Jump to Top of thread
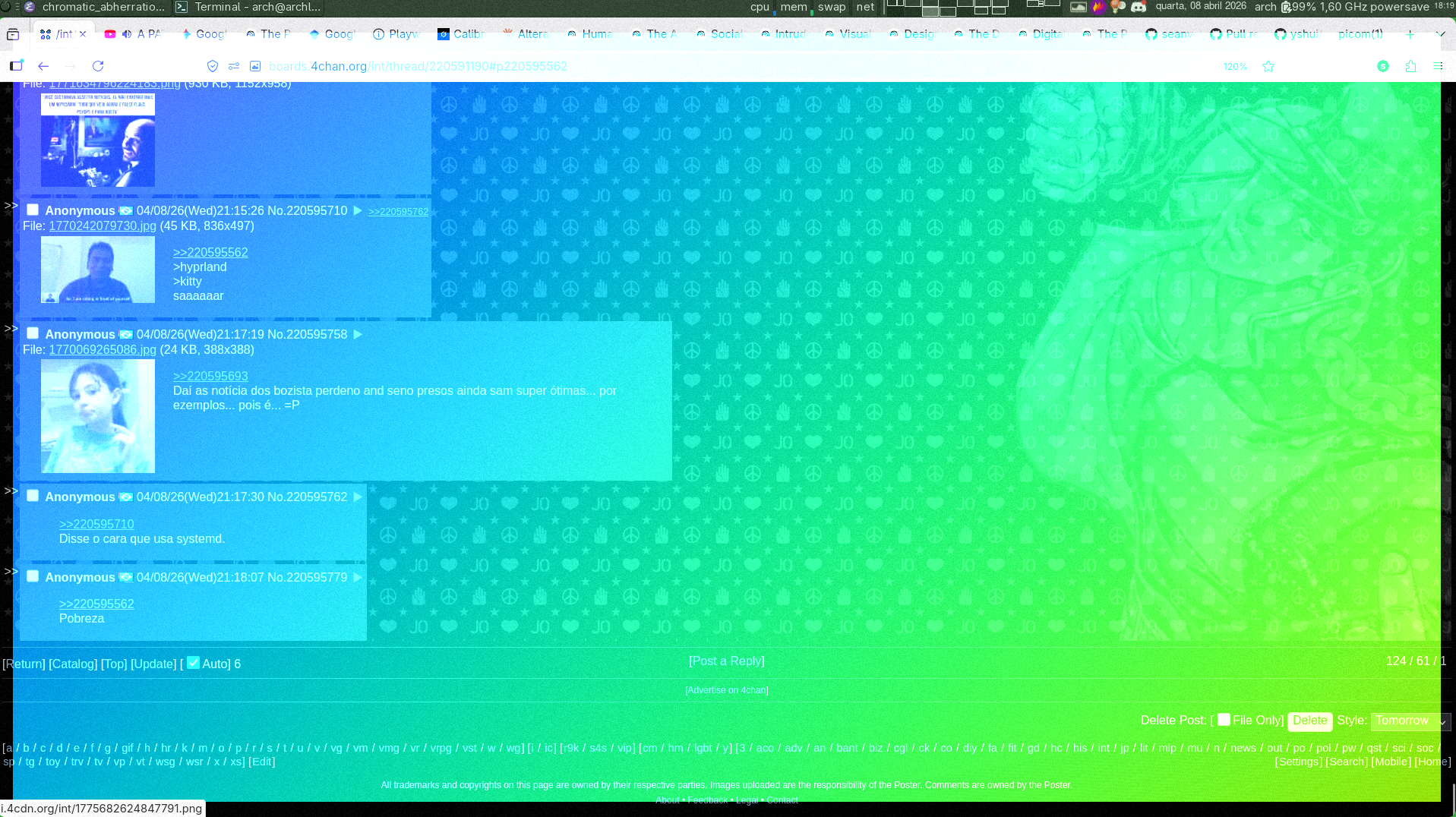The image size is (1456, 817). [x=114, y=664]
